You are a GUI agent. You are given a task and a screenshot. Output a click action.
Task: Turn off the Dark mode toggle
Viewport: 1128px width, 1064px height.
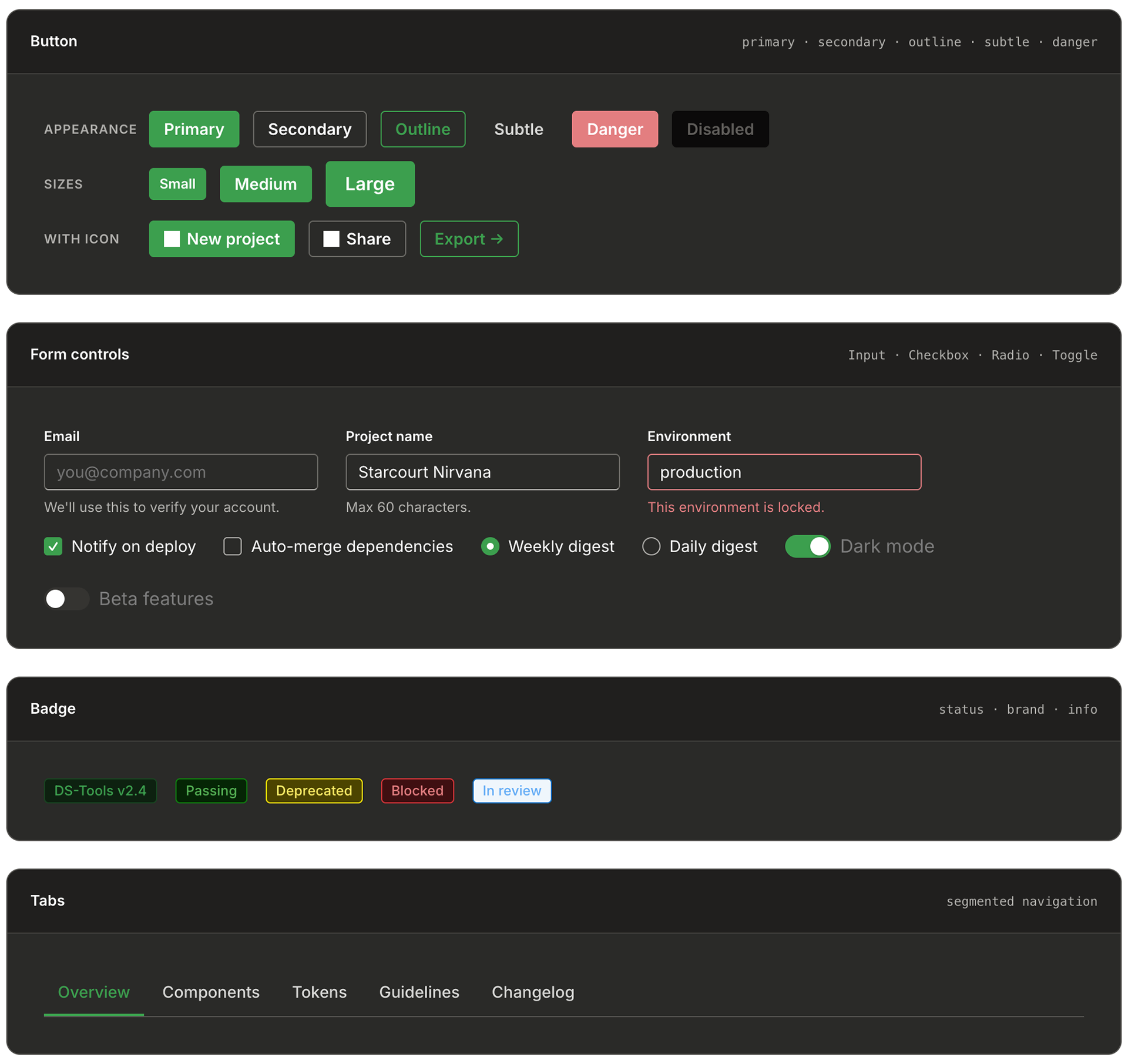807,546
